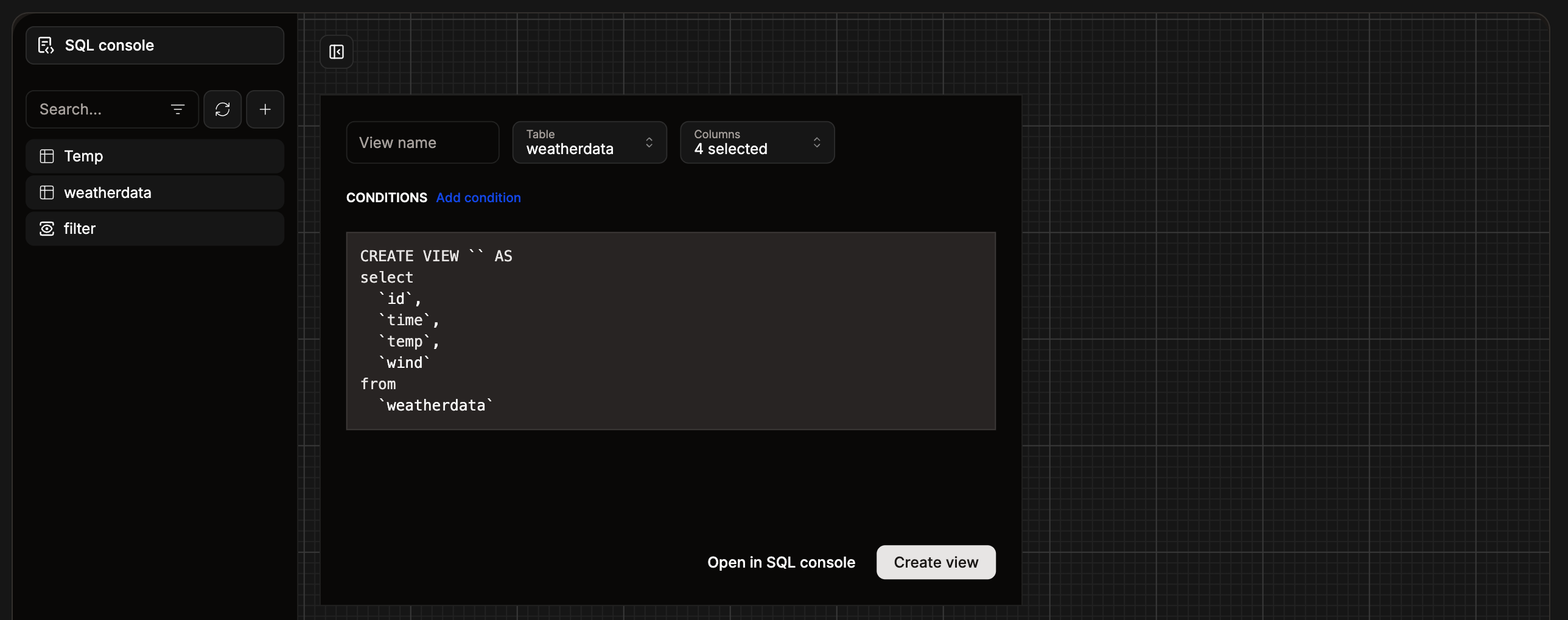This screenshot has height=620, width=1568.
Task: Open the Table dropdown showing weatherdata
Action: pyautogui.click(x=589, y=143)
